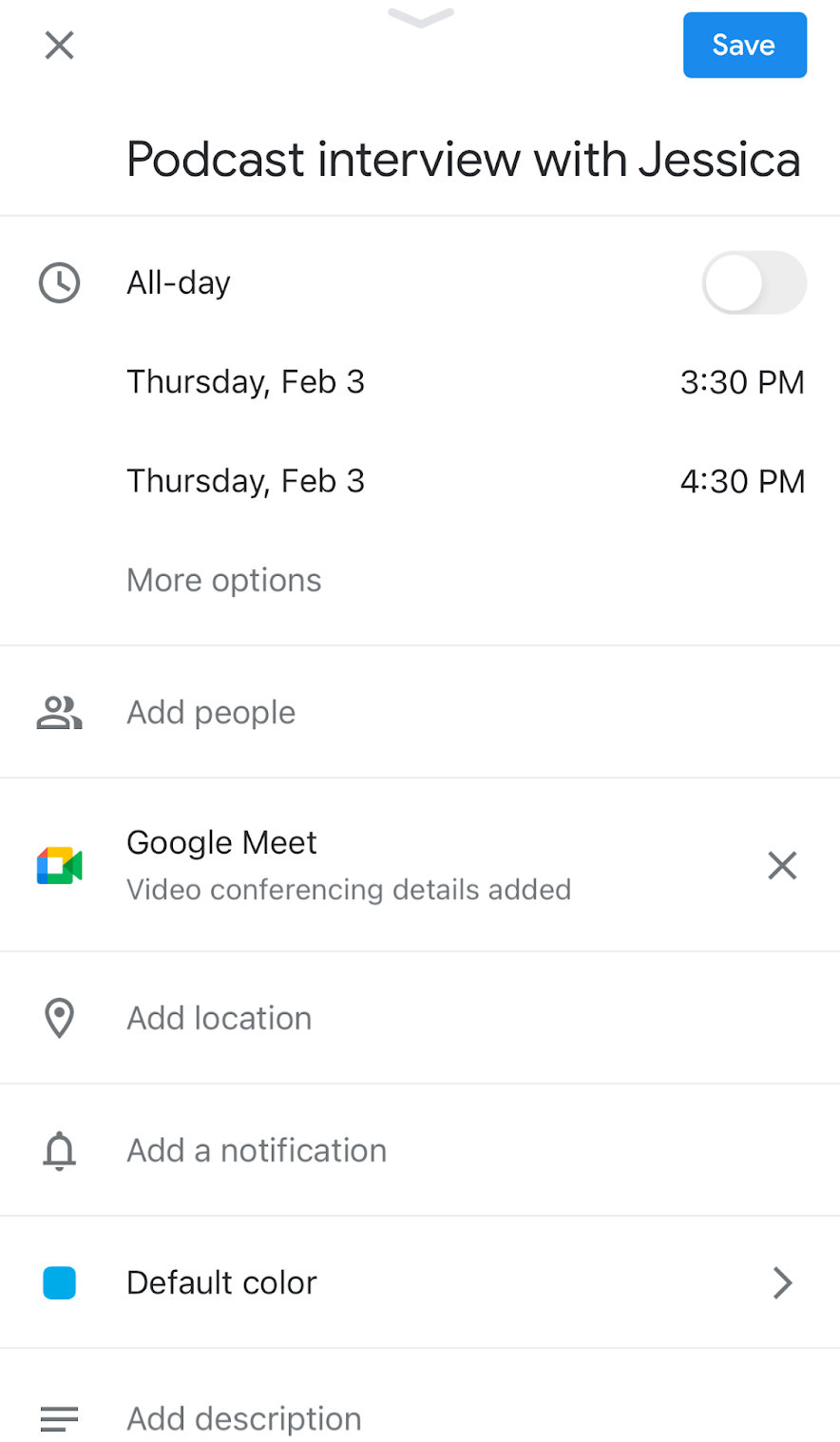The height and width of the screenshot is (1442, 840).
Task: Open More options for date and time
Action: (224, 580)
